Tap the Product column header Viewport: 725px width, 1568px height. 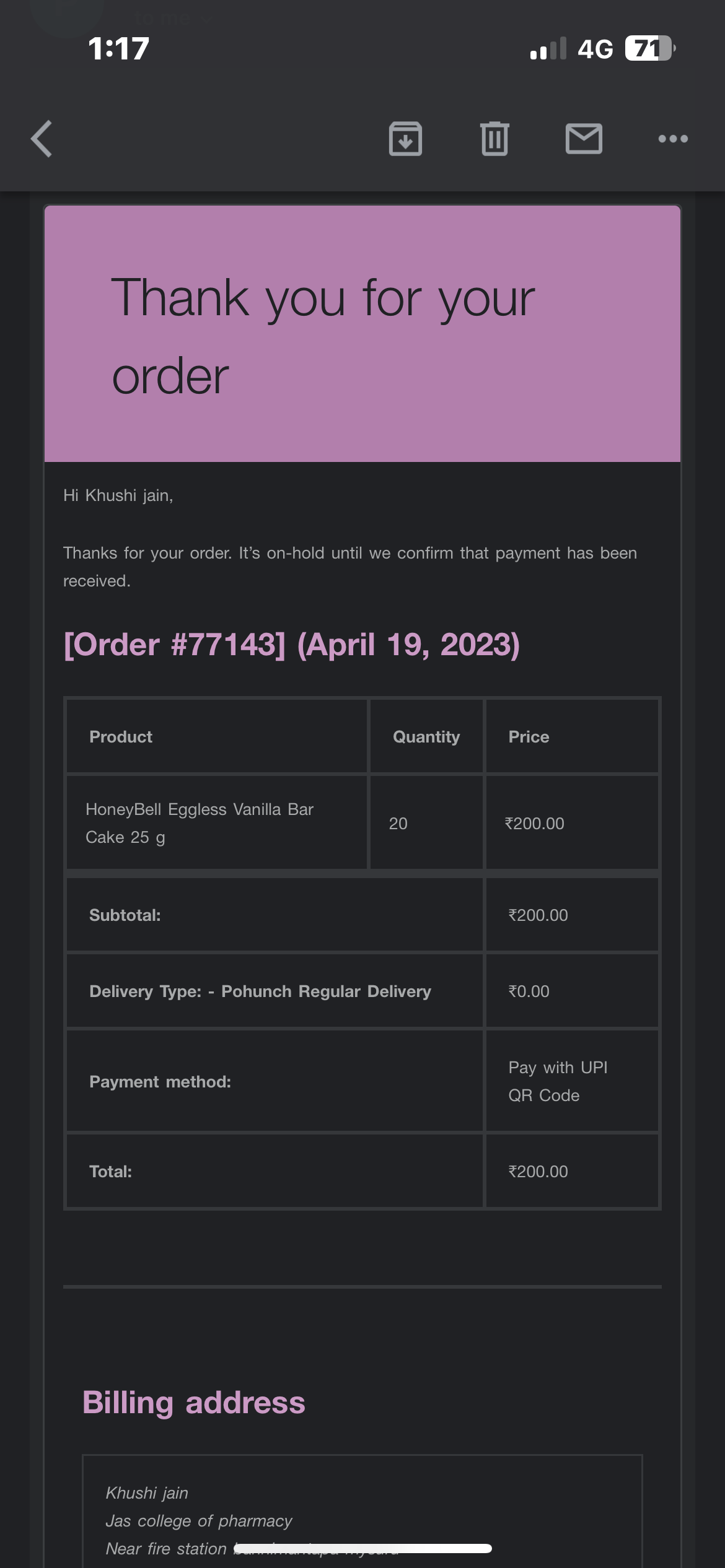click(x=121, y=737)
